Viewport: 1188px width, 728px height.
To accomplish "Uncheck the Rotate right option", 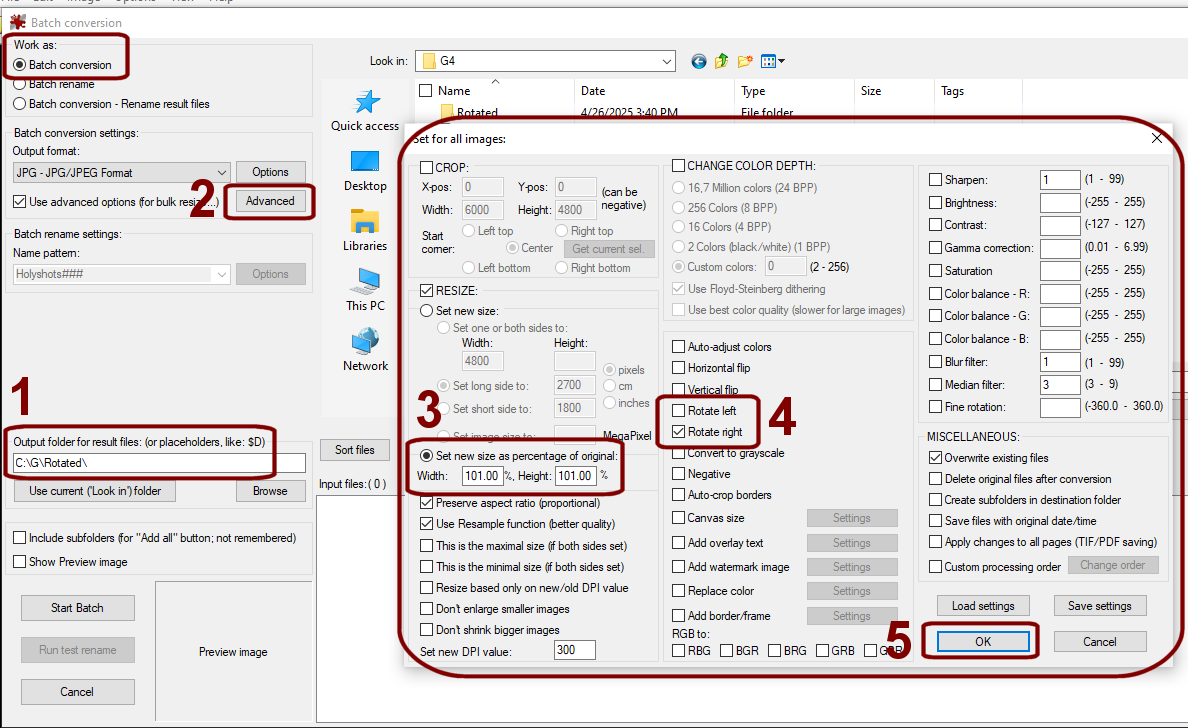I will 679,432.
